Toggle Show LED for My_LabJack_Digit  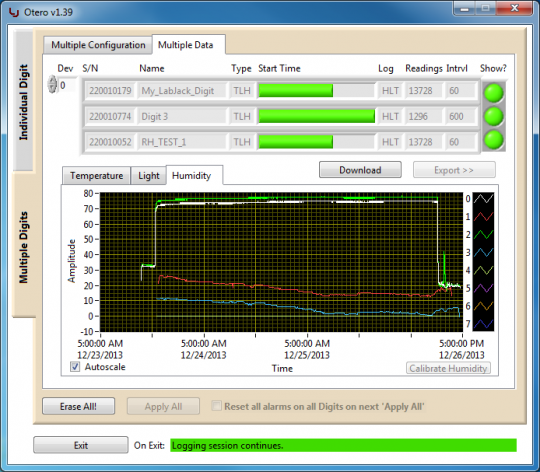click(x=494, y=93)
